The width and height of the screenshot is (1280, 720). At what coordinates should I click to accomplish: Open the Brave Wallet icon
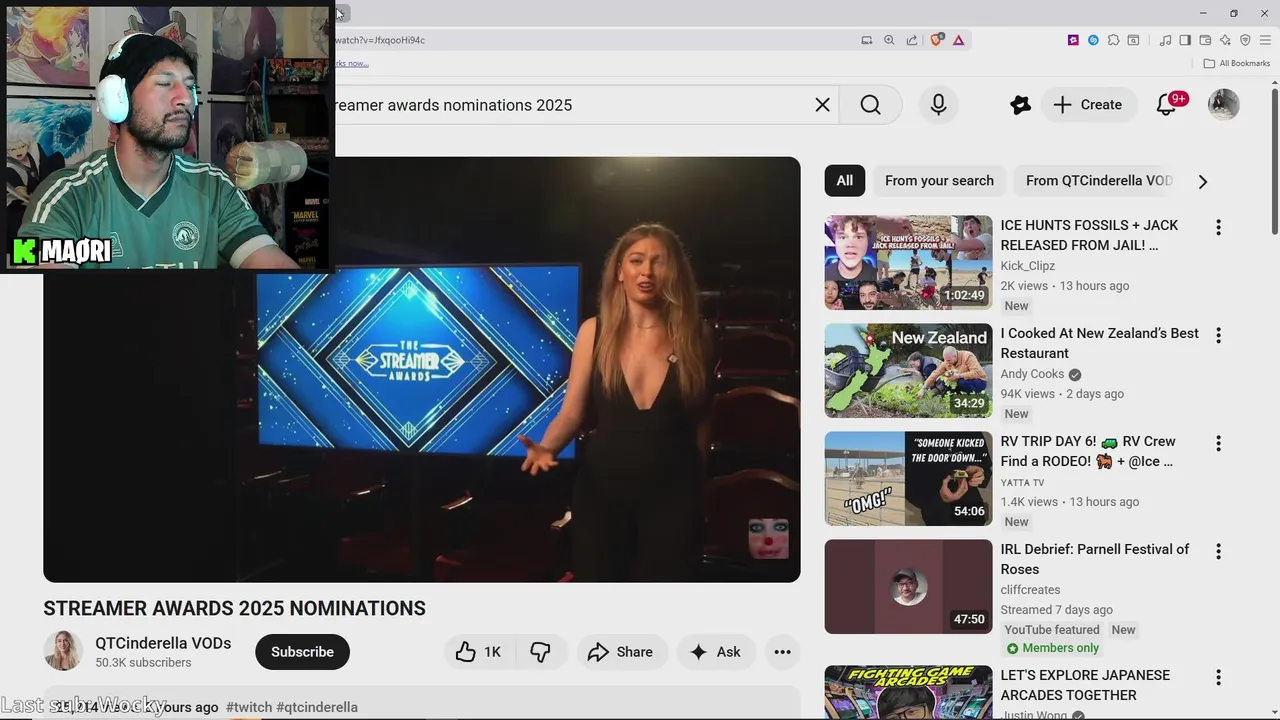tap(1205, 40)
